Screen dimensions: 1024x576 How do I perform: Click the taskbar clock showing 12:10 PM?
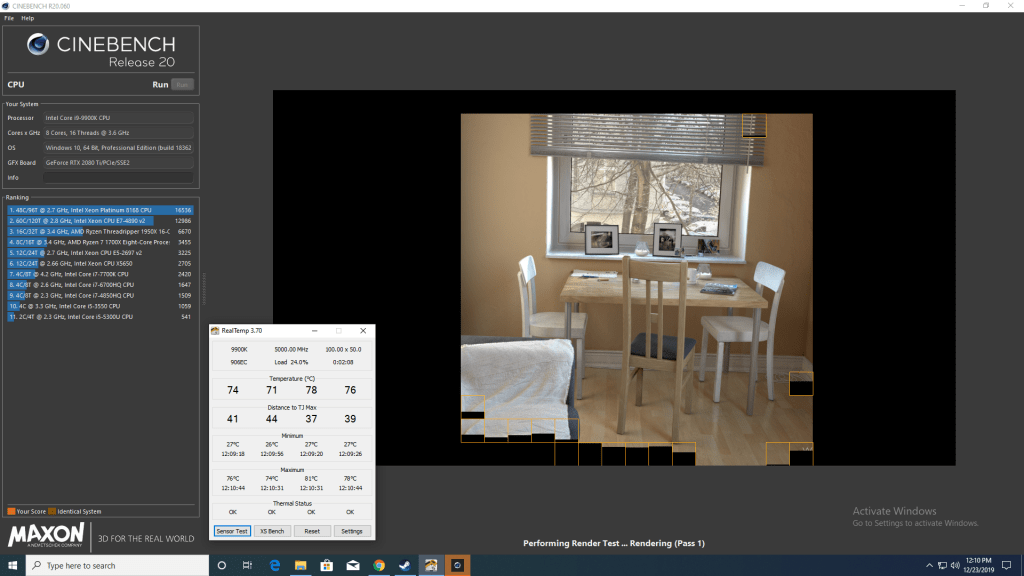point(978,565)
